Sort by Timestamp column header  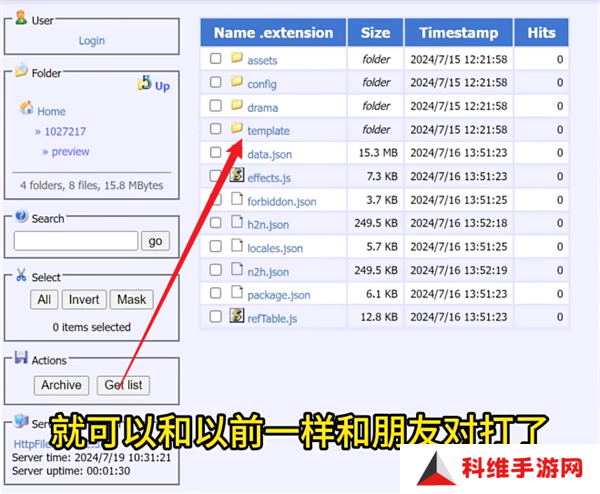(459, 33)
